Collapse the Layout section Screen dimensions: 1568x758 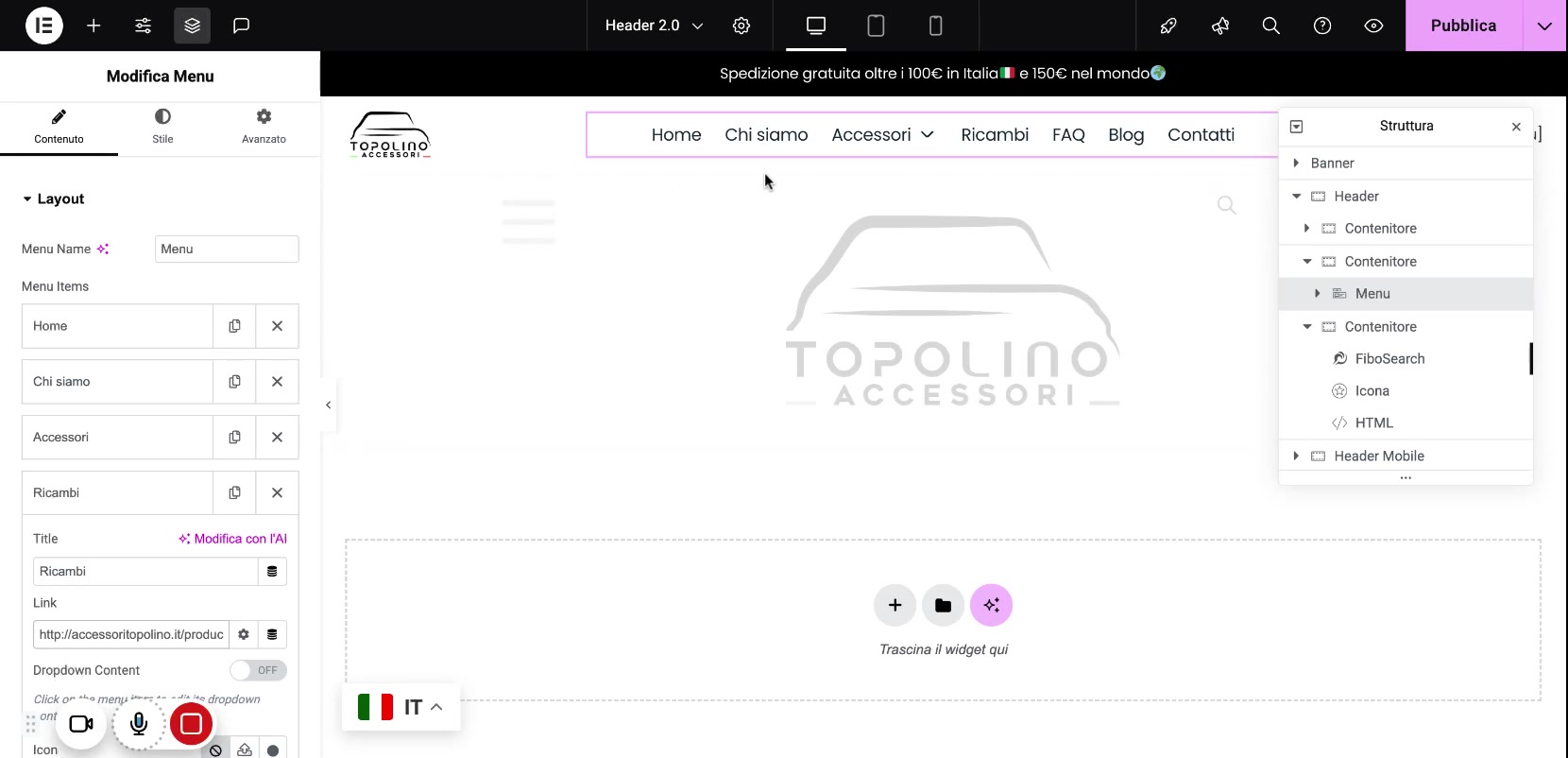[x=27, y=199]
